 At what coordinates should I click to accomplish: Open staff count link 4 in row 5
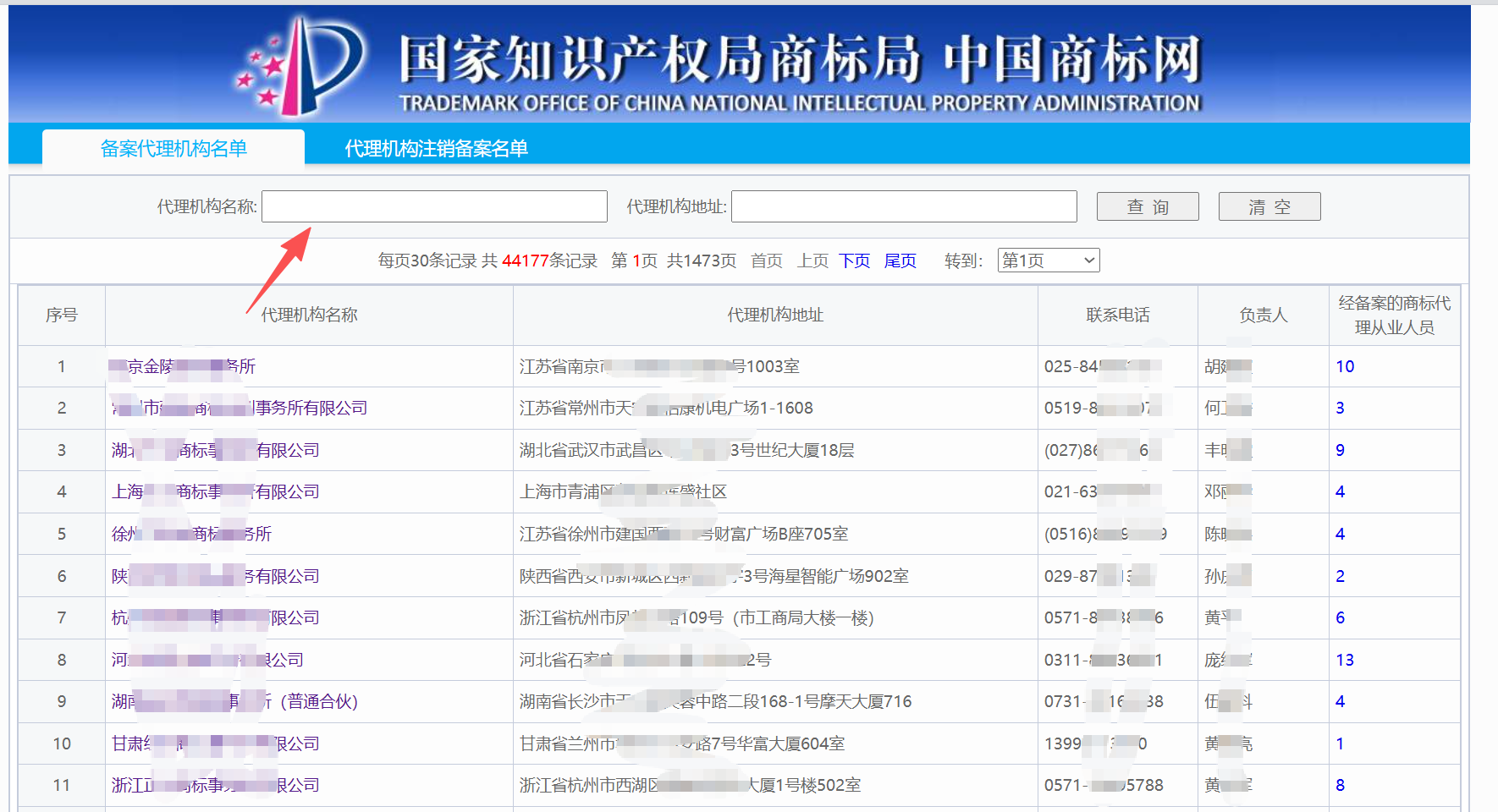1340,534
